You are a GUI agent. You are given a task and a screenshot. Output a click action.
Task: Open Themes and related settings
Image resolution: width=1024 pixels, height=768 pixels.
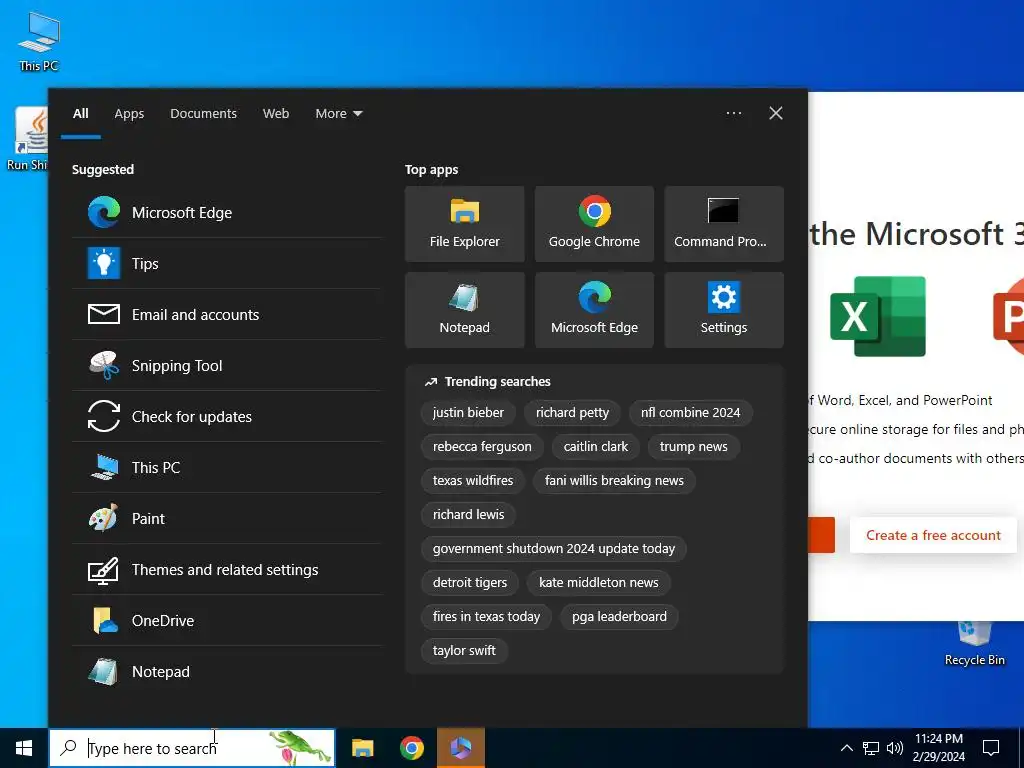pos(226,569)
